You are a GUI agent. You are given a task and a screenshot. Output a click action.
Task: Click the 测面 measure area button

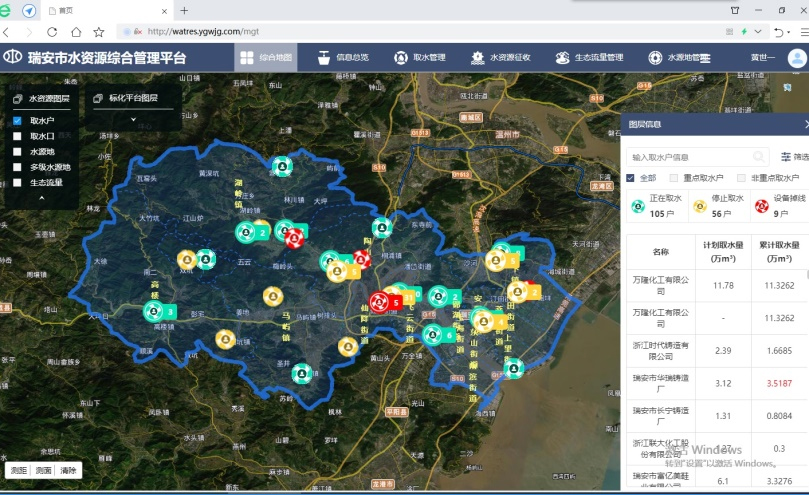coord(43,470)
